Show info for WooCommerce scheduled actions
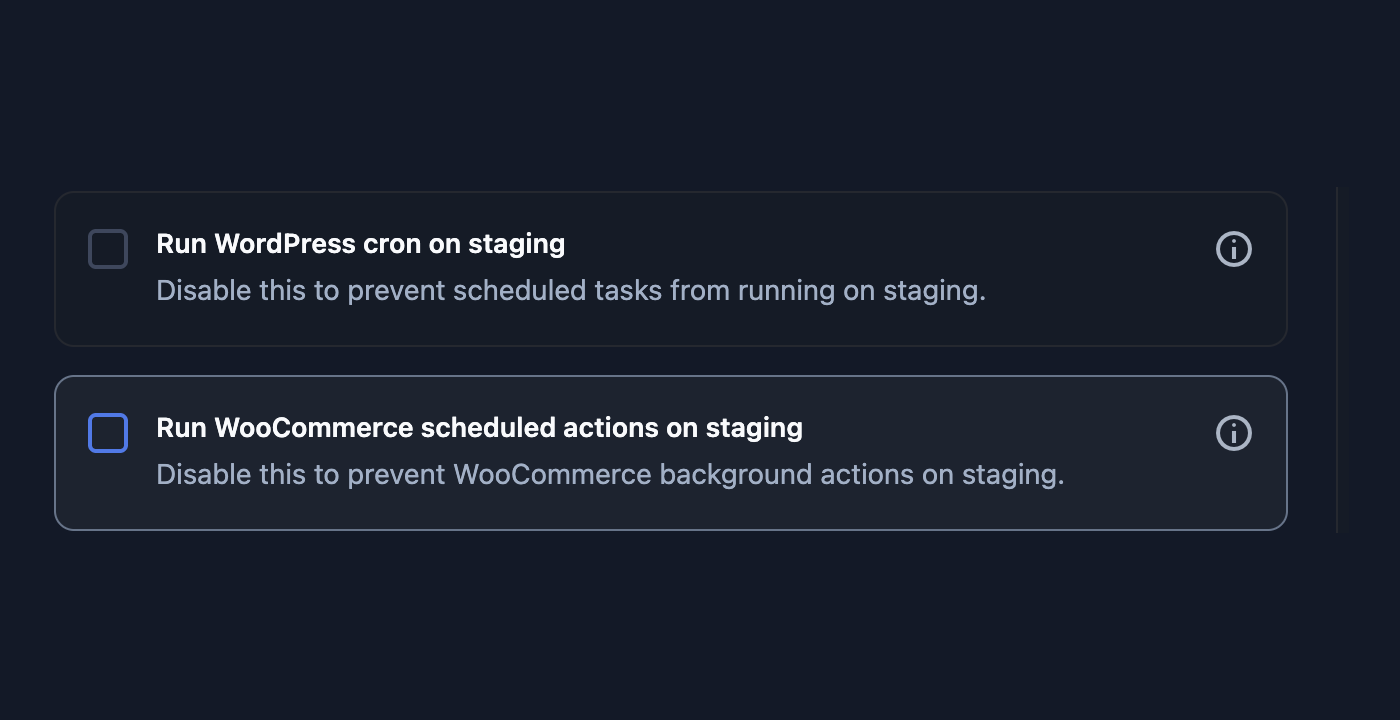Screen dimensions: 1400x720 point(1234,433)
